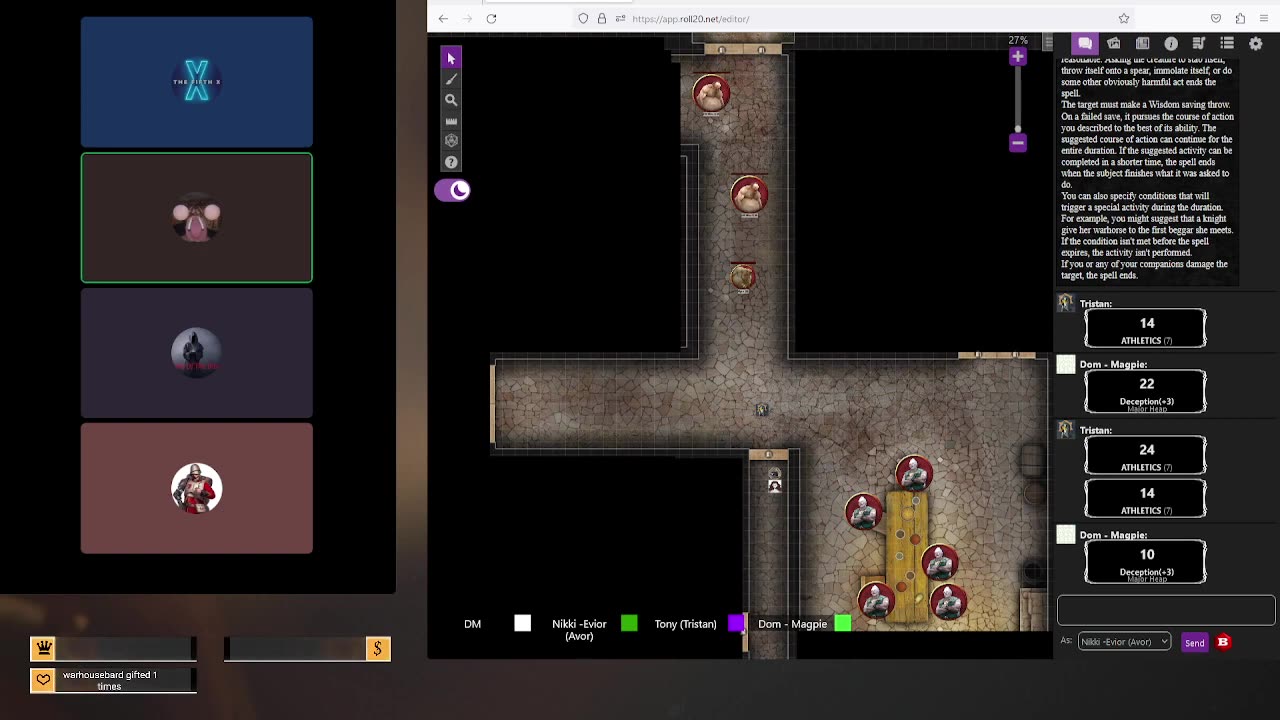Open the site permissions icon
The image size is (1280, 720).
point(620,18)
